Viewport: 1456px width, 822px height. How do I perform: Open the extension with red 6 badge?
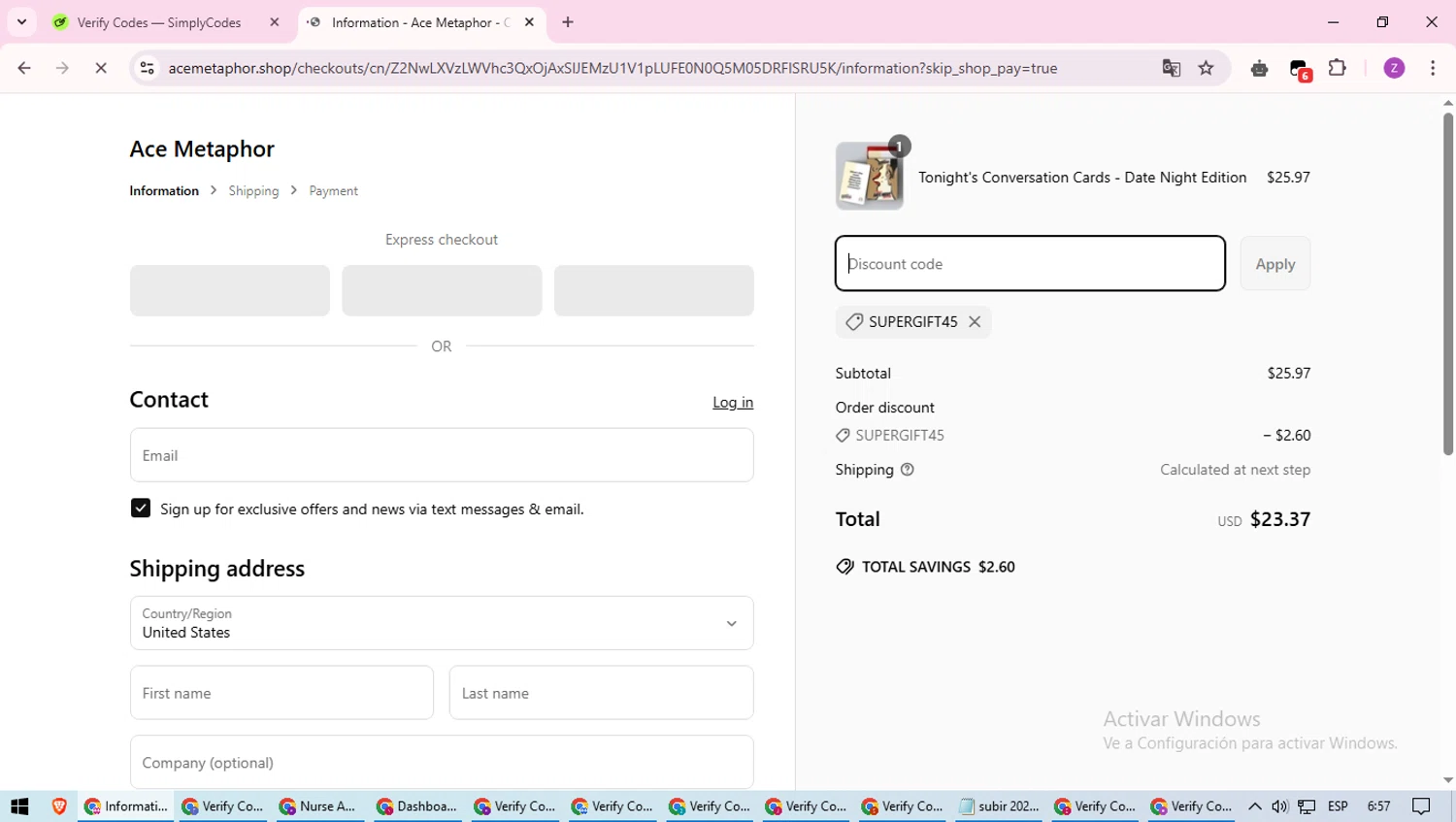pyautogui.click(x=1299, y=69)
